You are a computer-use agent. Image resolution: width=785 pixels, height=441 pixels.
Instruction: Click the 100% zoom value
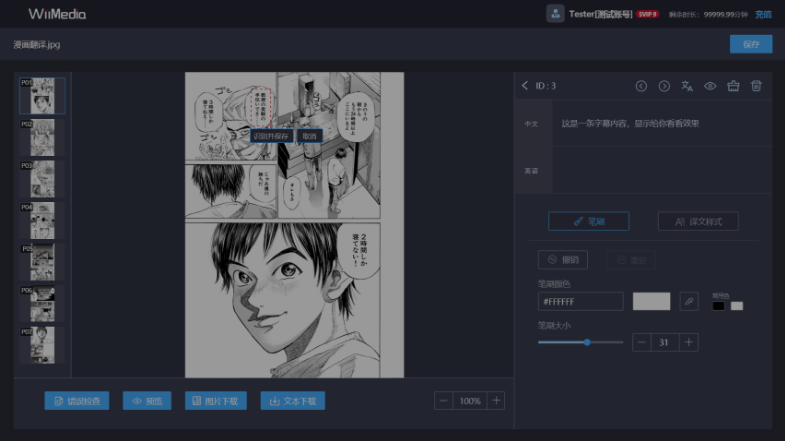pyautogui.click(x=470, y=400)
